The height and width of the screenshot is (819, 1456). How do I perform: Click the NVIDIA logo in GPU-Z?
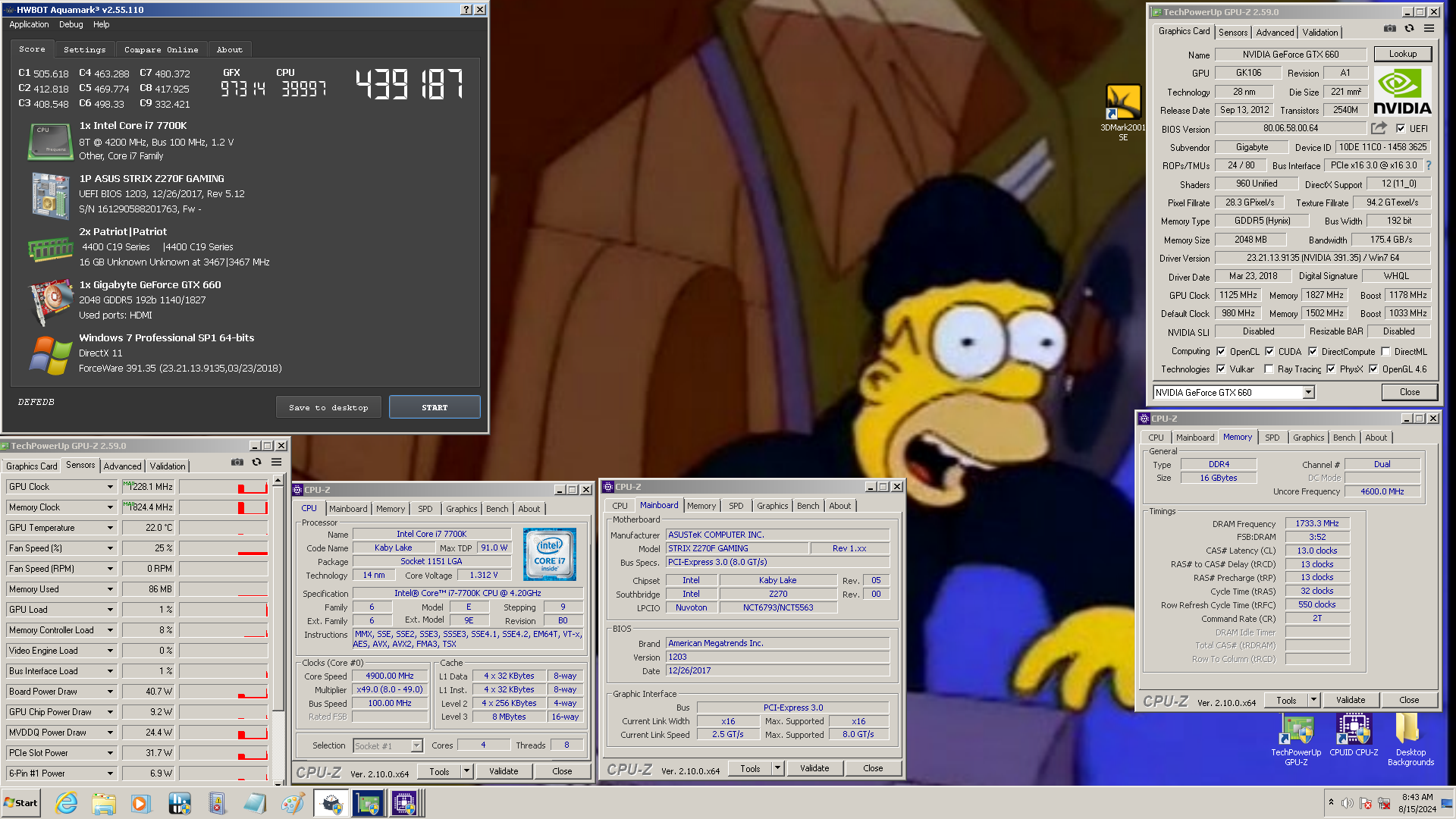point(1402,91)
